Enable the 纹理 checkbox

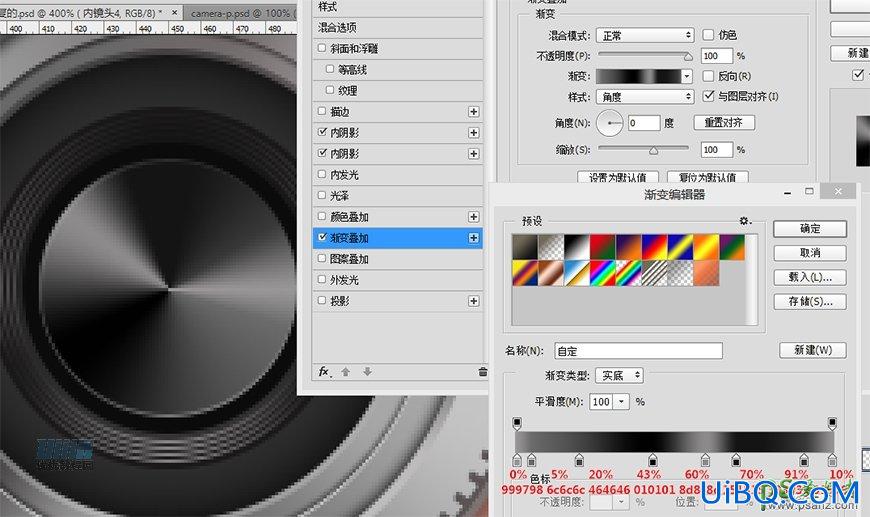click(x=330, y=90)
